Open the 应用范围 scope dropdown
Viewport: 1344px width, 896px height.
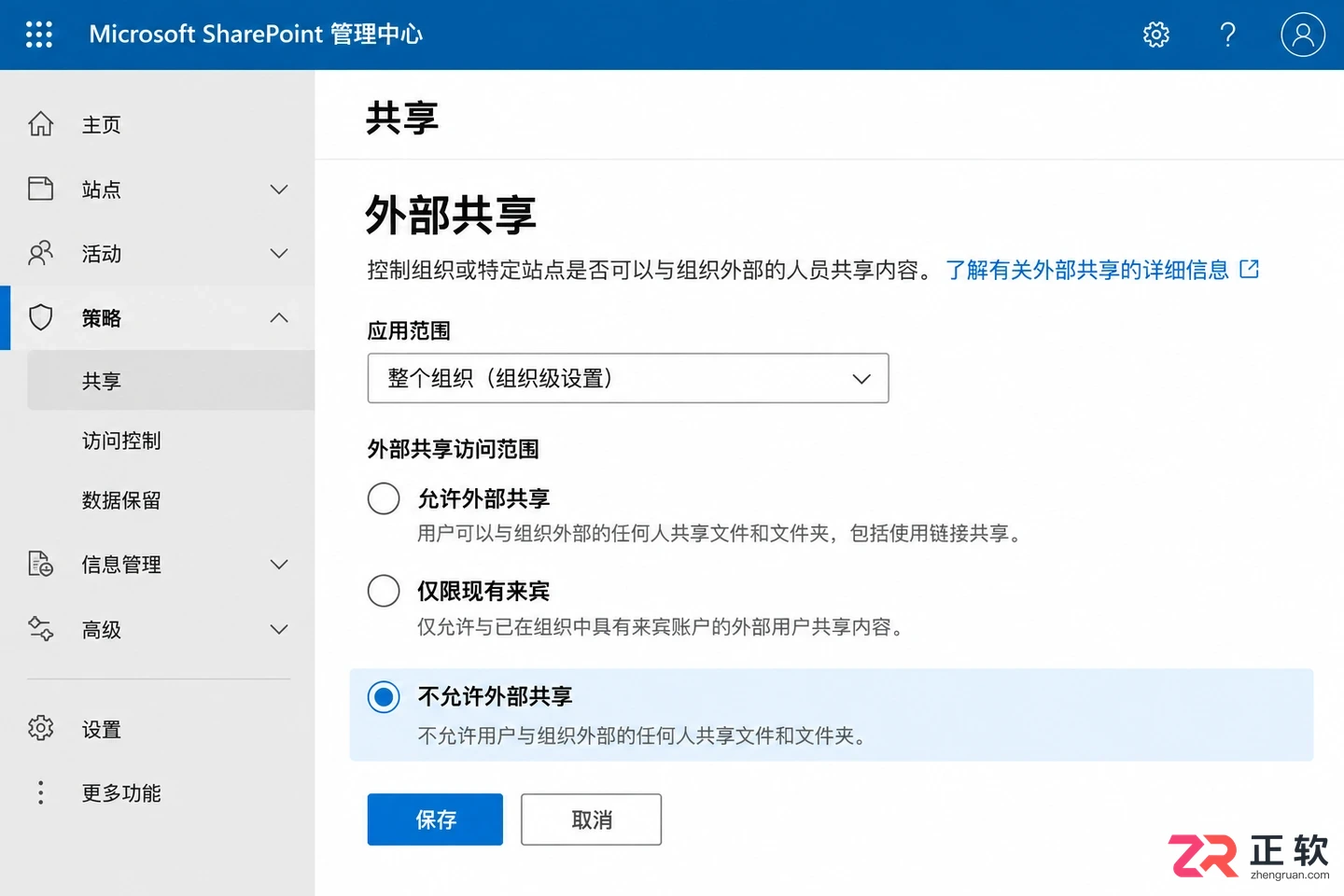(628, 378)
